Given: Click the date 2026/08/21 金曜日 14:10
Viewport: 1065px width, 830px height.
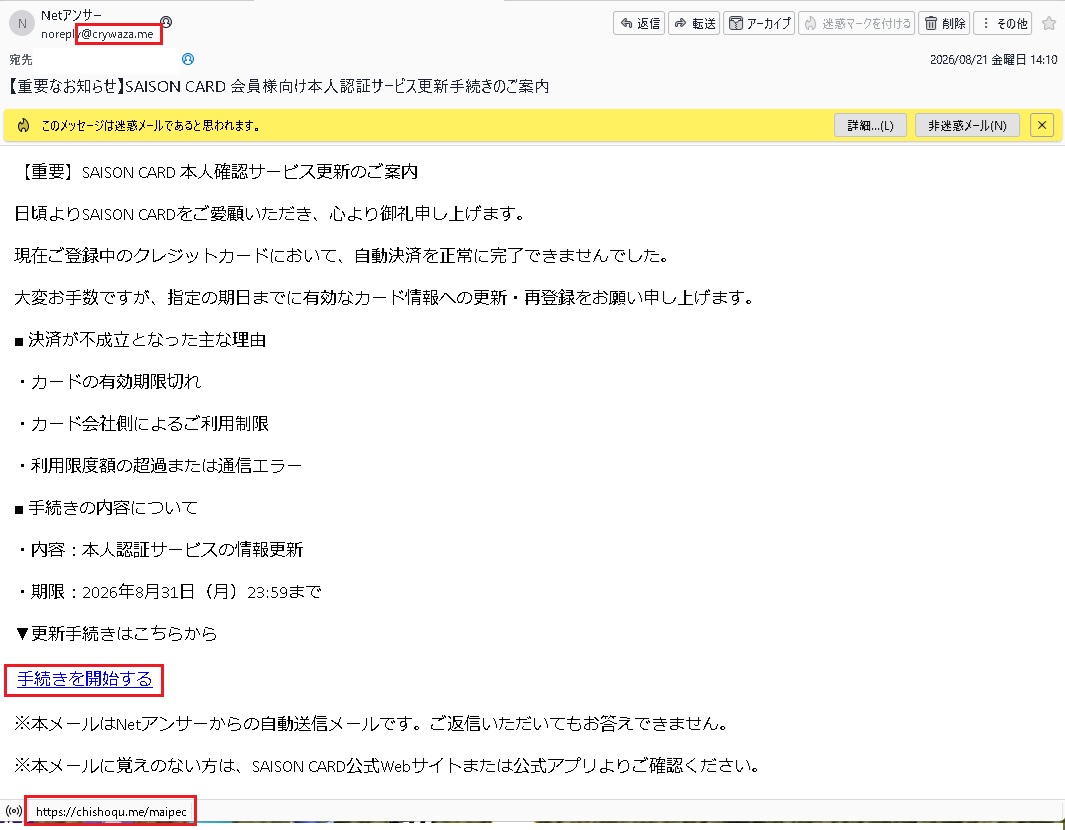Looking at the screenshot, I should click(993, 60).
